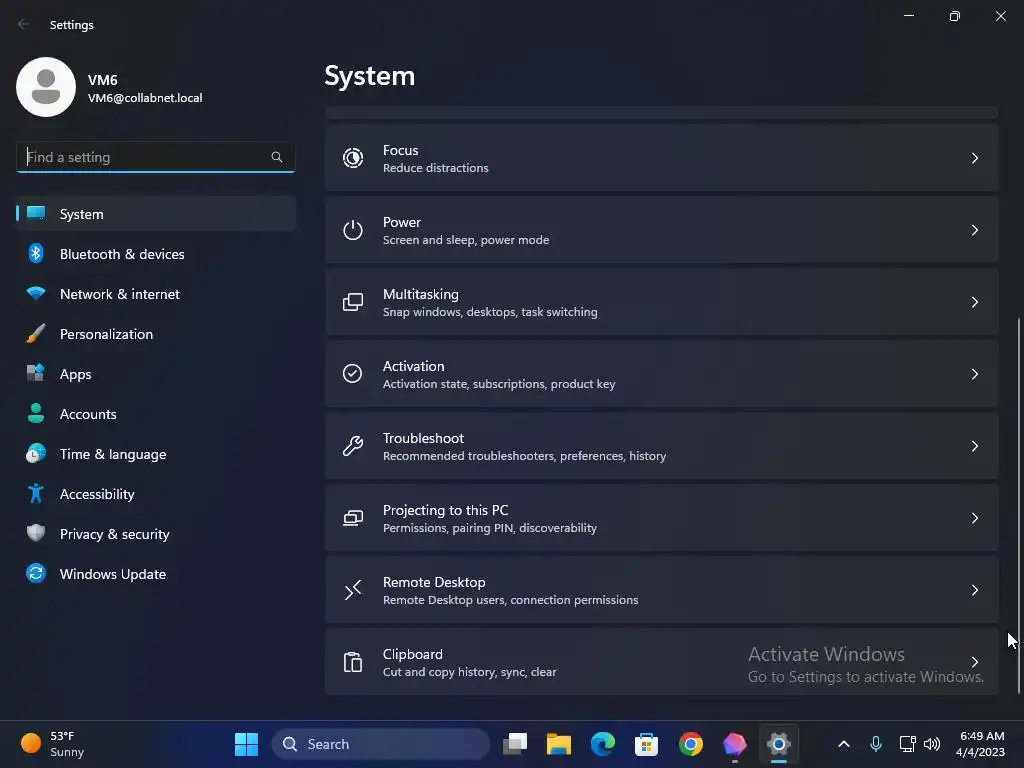Click the Task View icon on the taskbar
This screenshot has height=768, width=1024.
click(515, 744)
